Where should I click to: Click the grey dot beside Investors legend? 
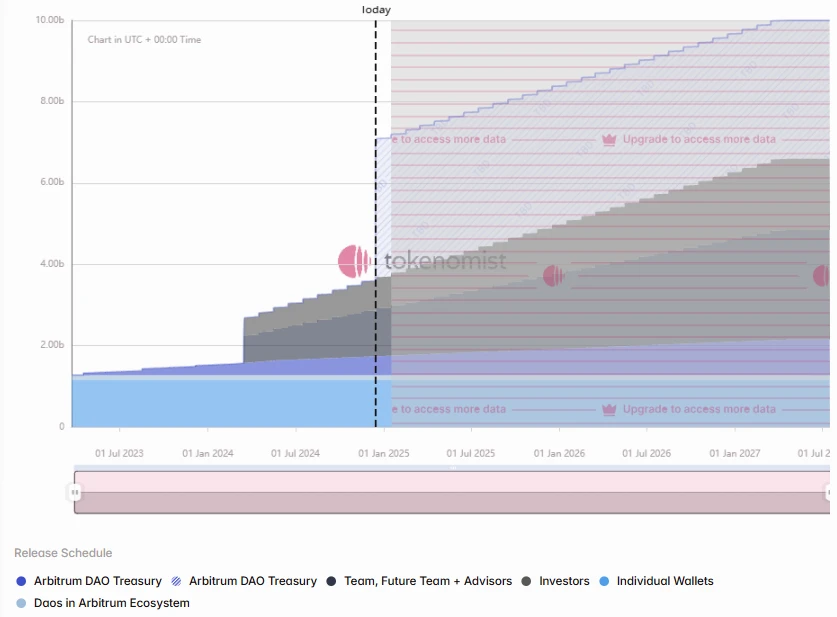click(x=526, y=581)
